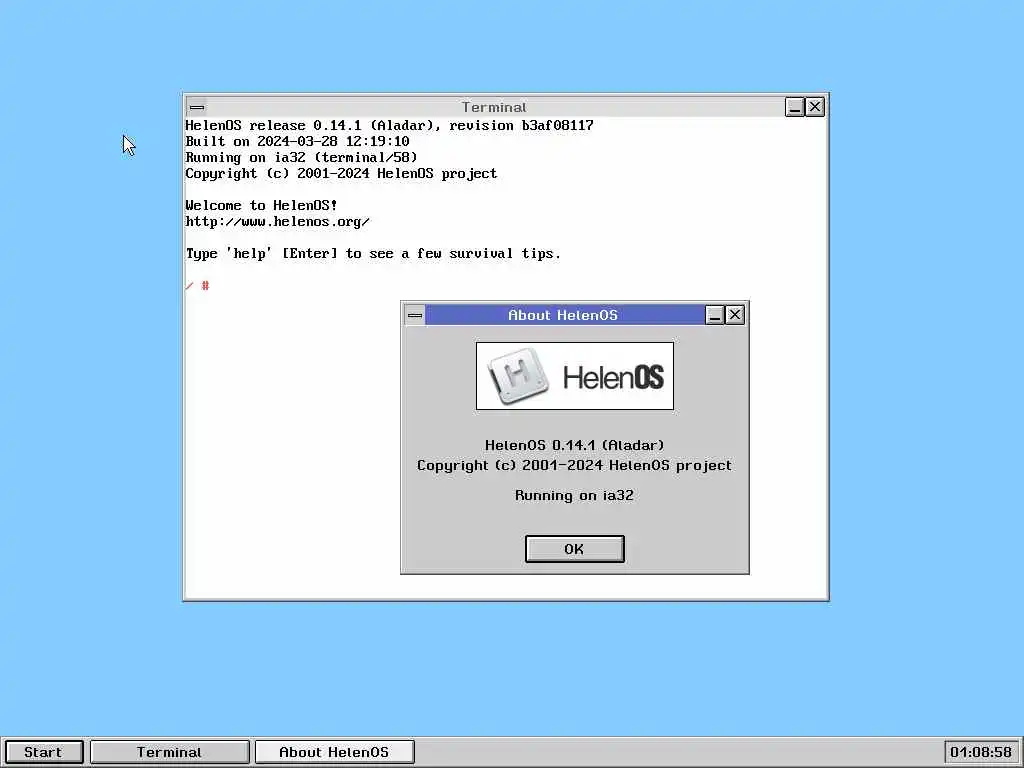Open the Terminal window system menu icon

tap(197, 107)
